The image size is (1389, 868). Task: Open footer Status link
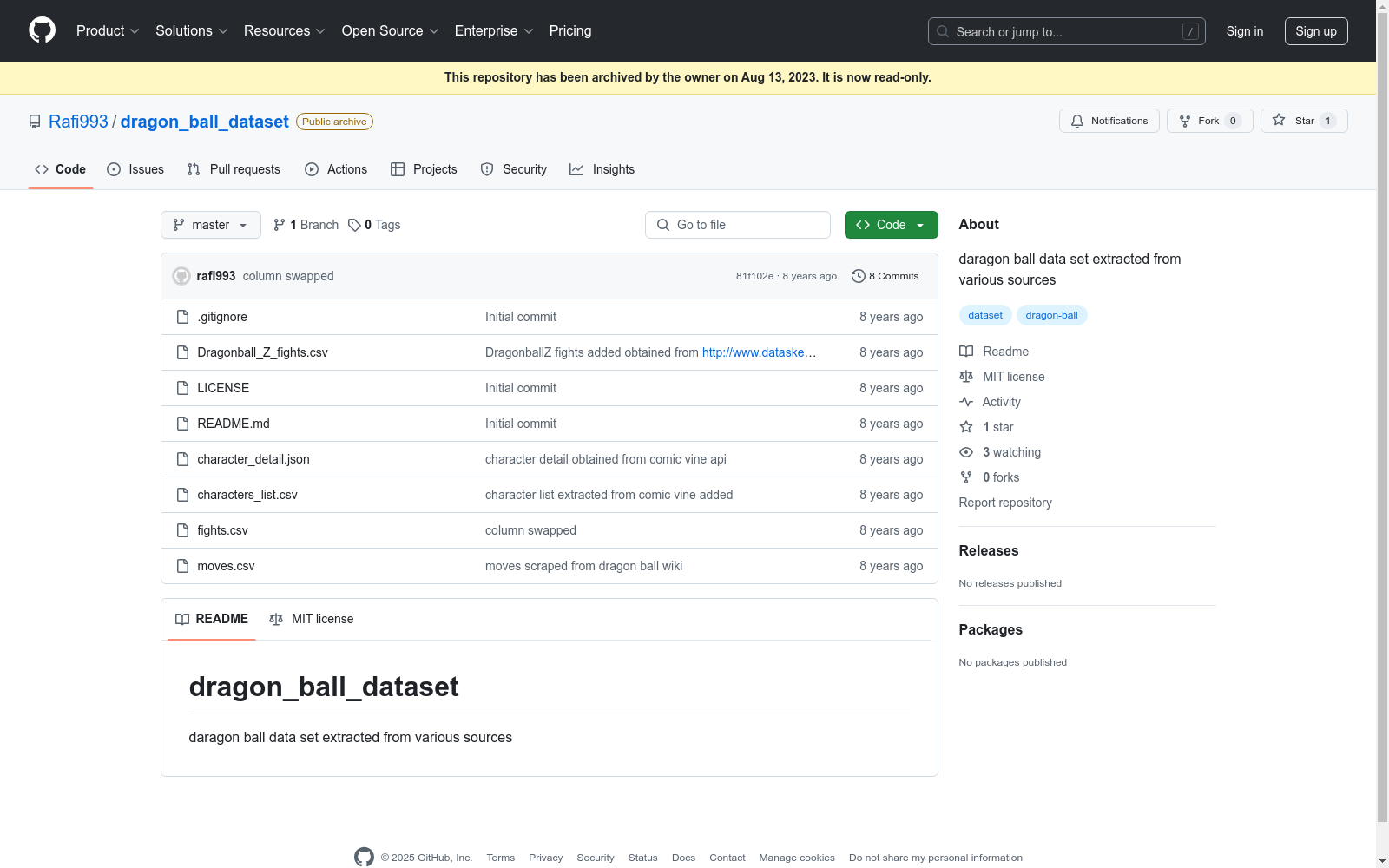(x=643, y=858)
